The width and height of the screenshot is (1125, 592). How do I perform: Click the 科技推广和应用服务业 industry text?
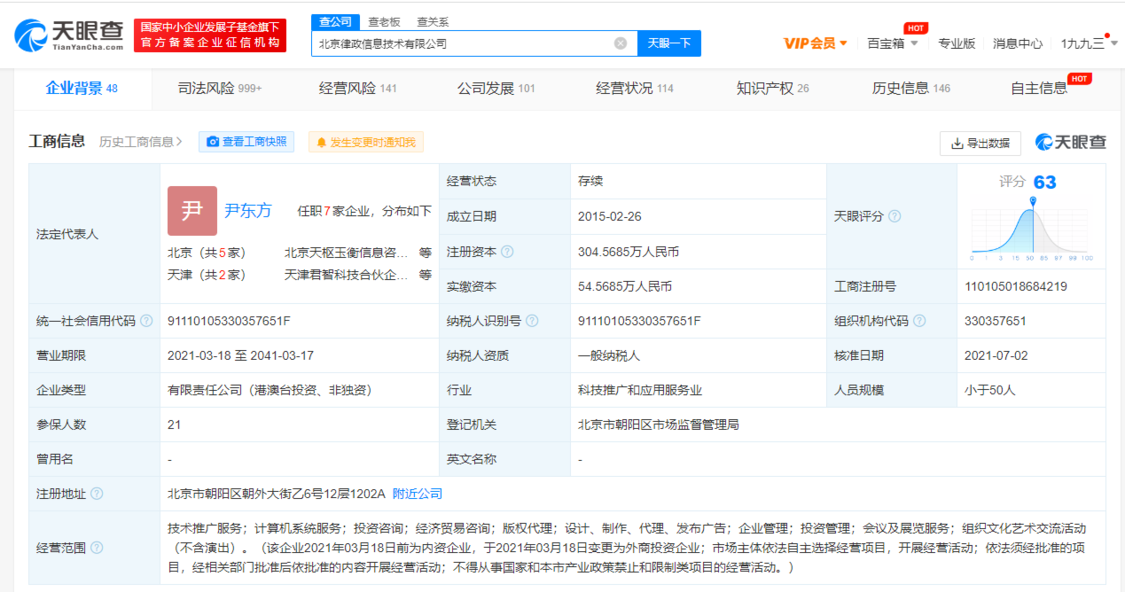(x=639, y=390)
